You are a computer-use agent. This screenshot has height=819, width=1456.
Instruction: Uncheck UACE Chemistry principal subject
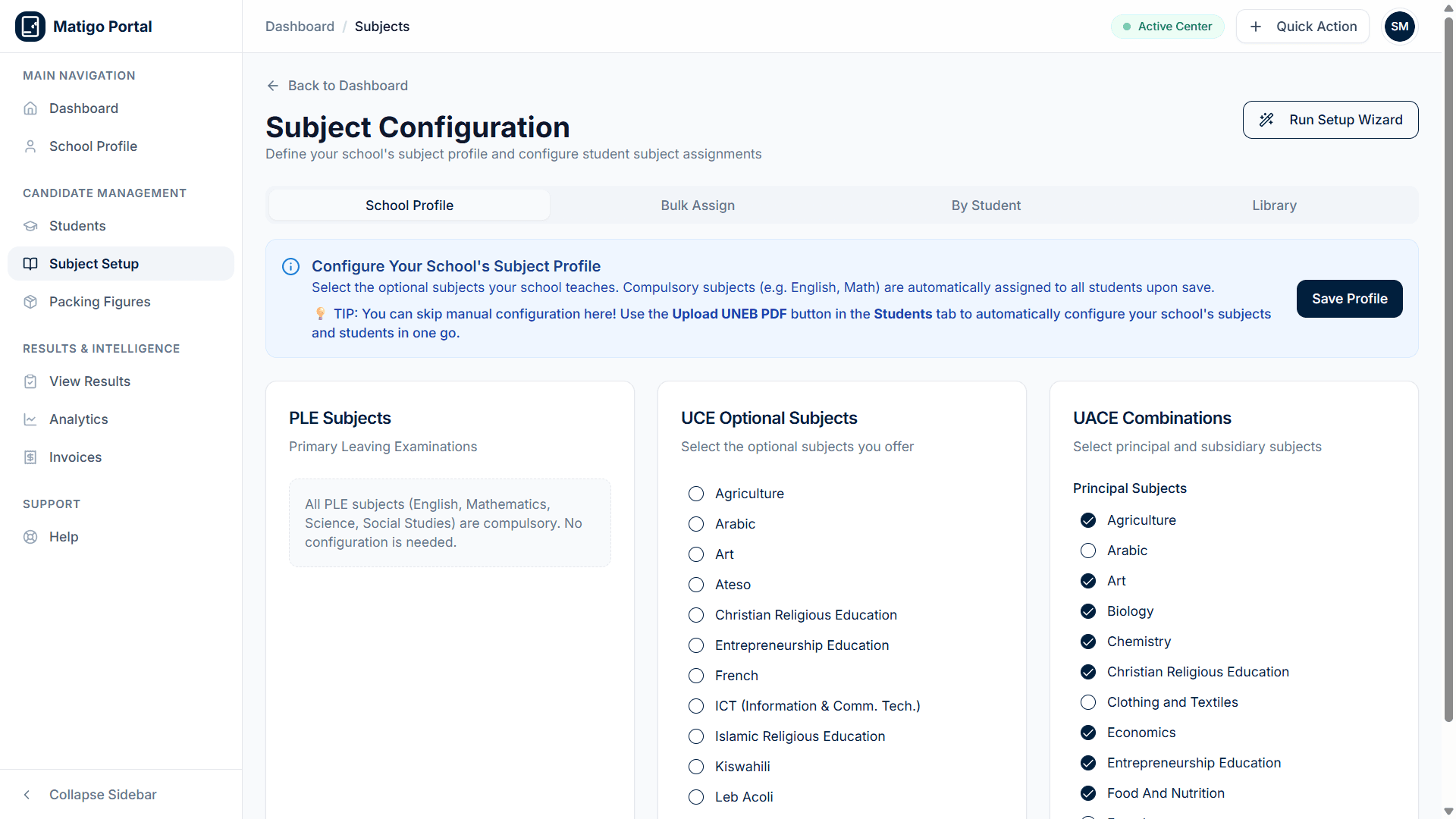point(1088,642)
